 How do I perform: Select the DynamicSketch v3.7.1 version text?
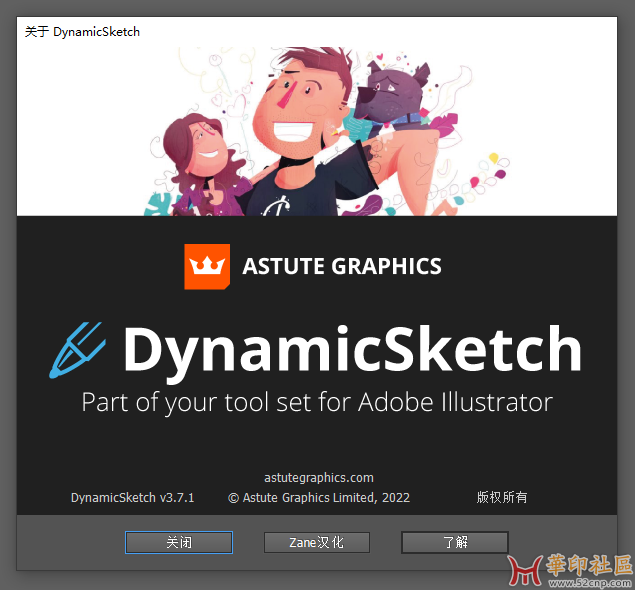[x=132, y=498]
